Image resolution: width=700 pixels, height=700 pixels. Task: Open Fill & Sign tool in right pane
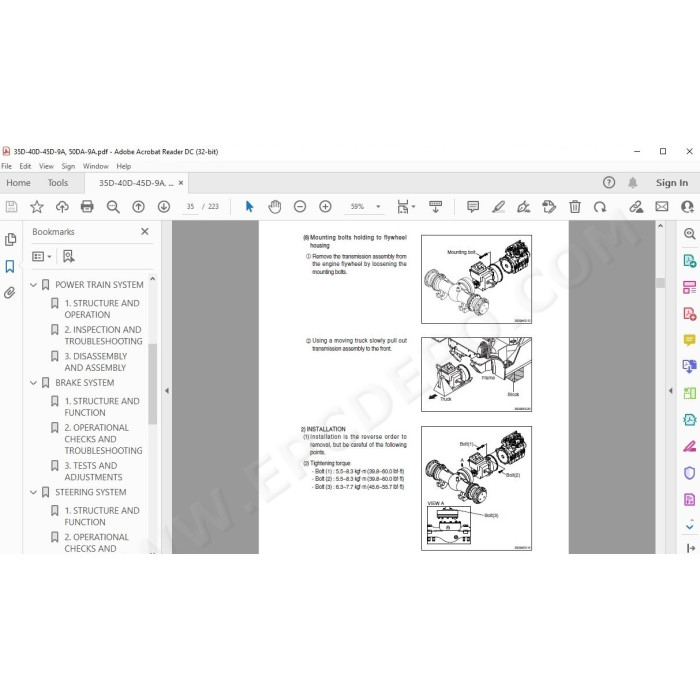690,446
